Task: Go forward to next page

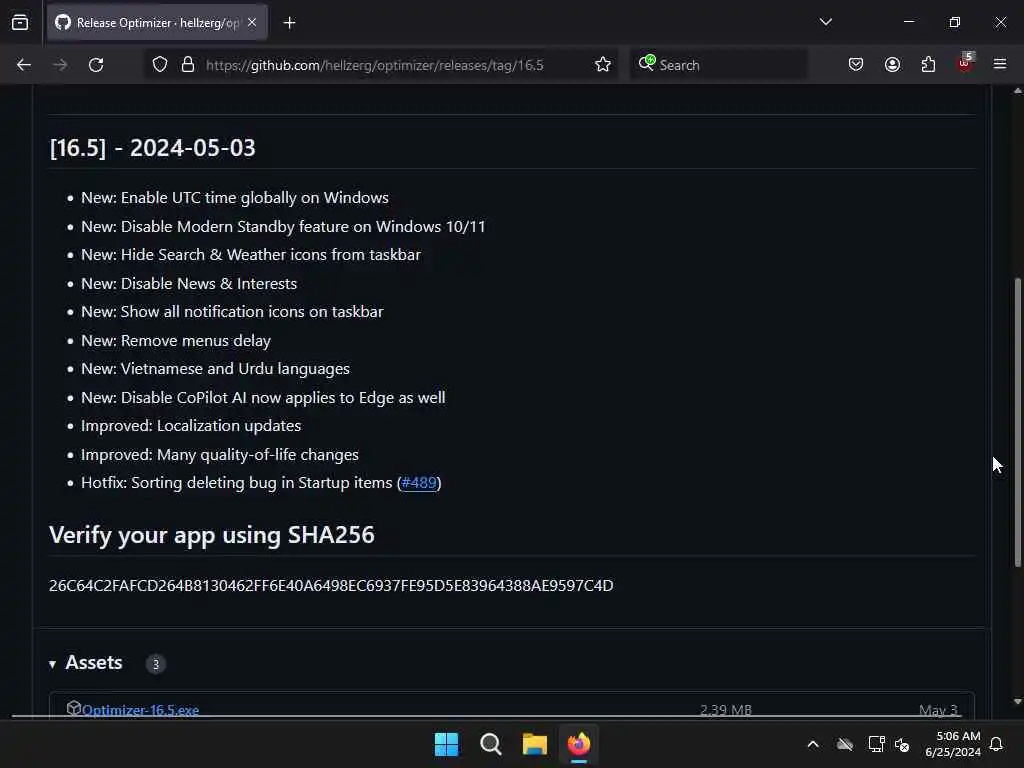Action: tap(60, 65)
